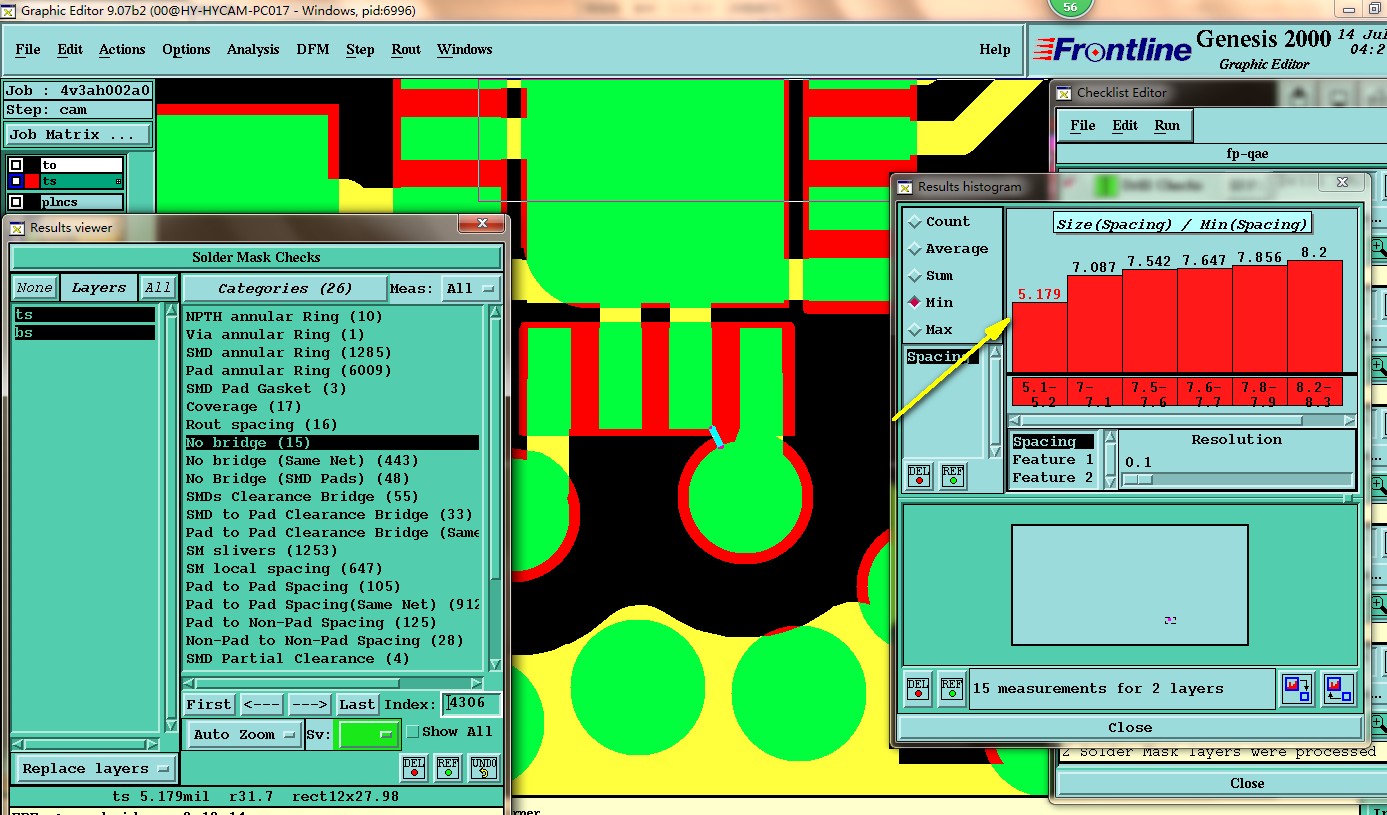Click the Index input field
Image resolution: width=1387 pixels, height=815 pixels.
point(471,704)
